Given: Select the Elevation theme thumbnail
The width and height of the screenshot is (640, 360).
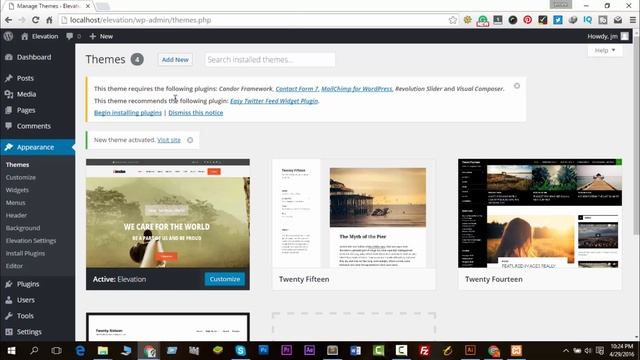Looking at the screenshot, I should pyautogui.click(x=168, y=213).
